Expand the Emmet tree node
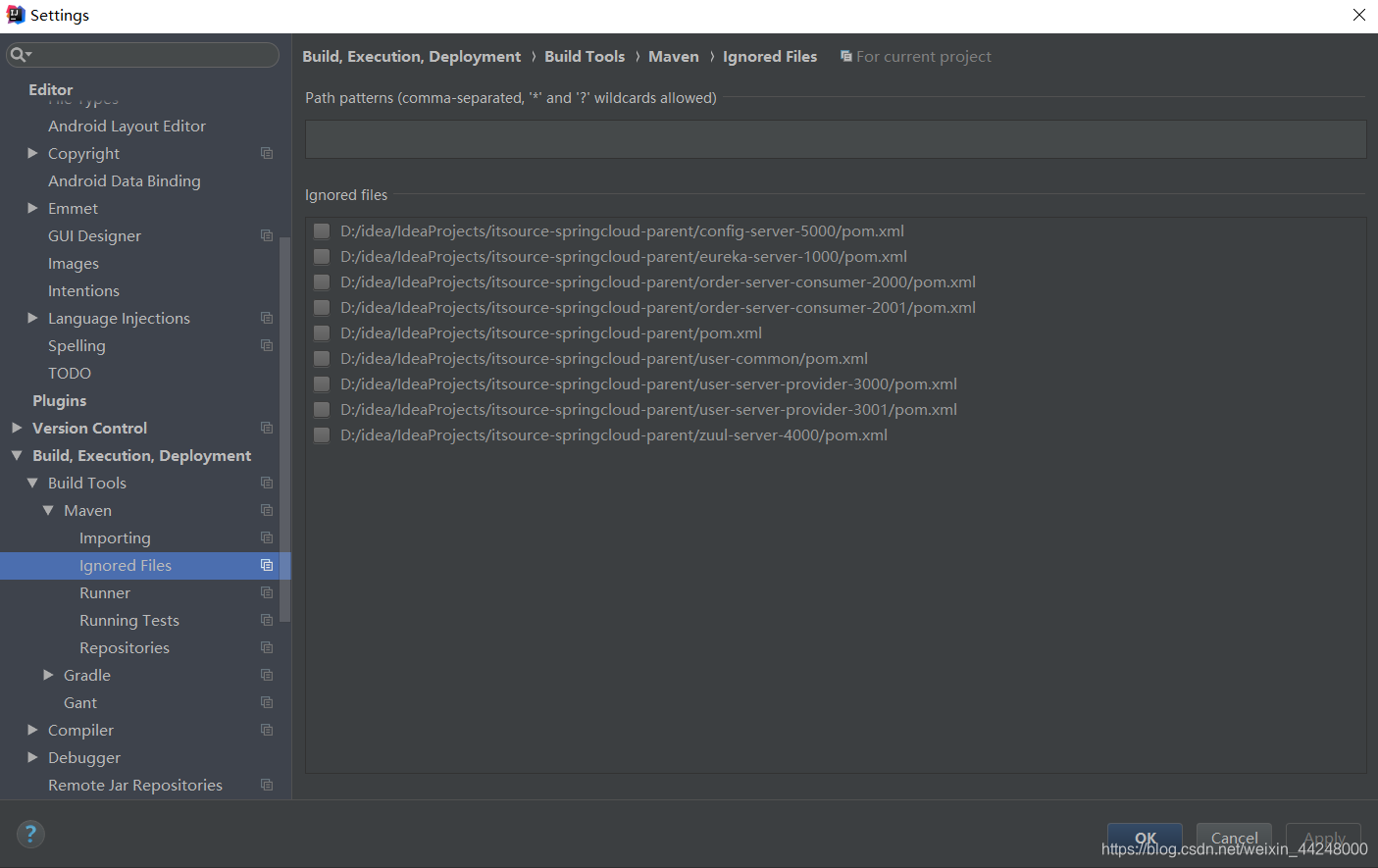This screenshot has height=868, width=1378. point(32,208)
